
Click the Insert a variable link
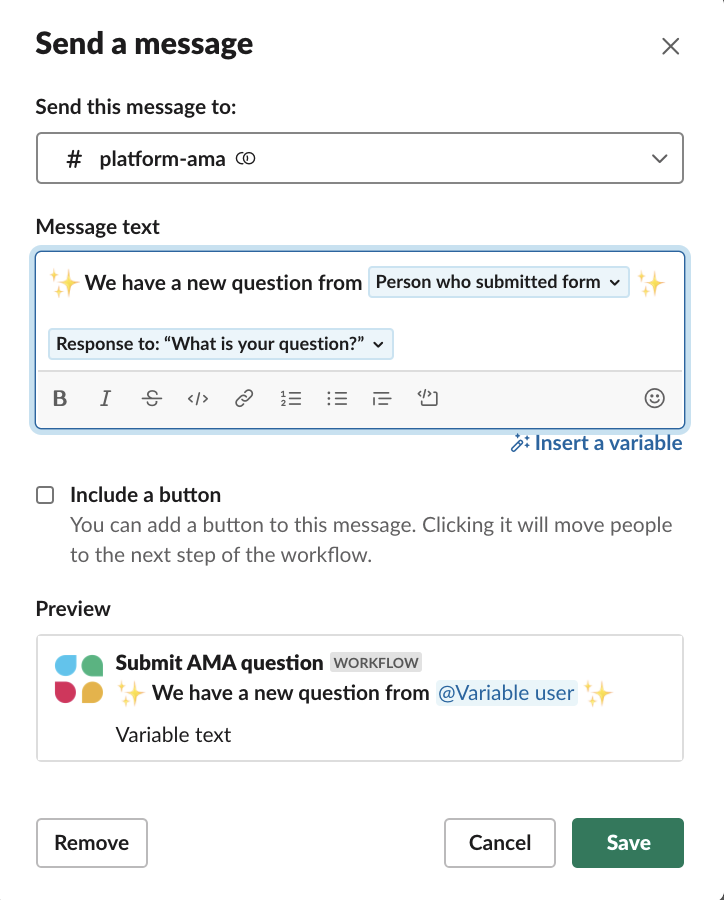coord(597,443)
